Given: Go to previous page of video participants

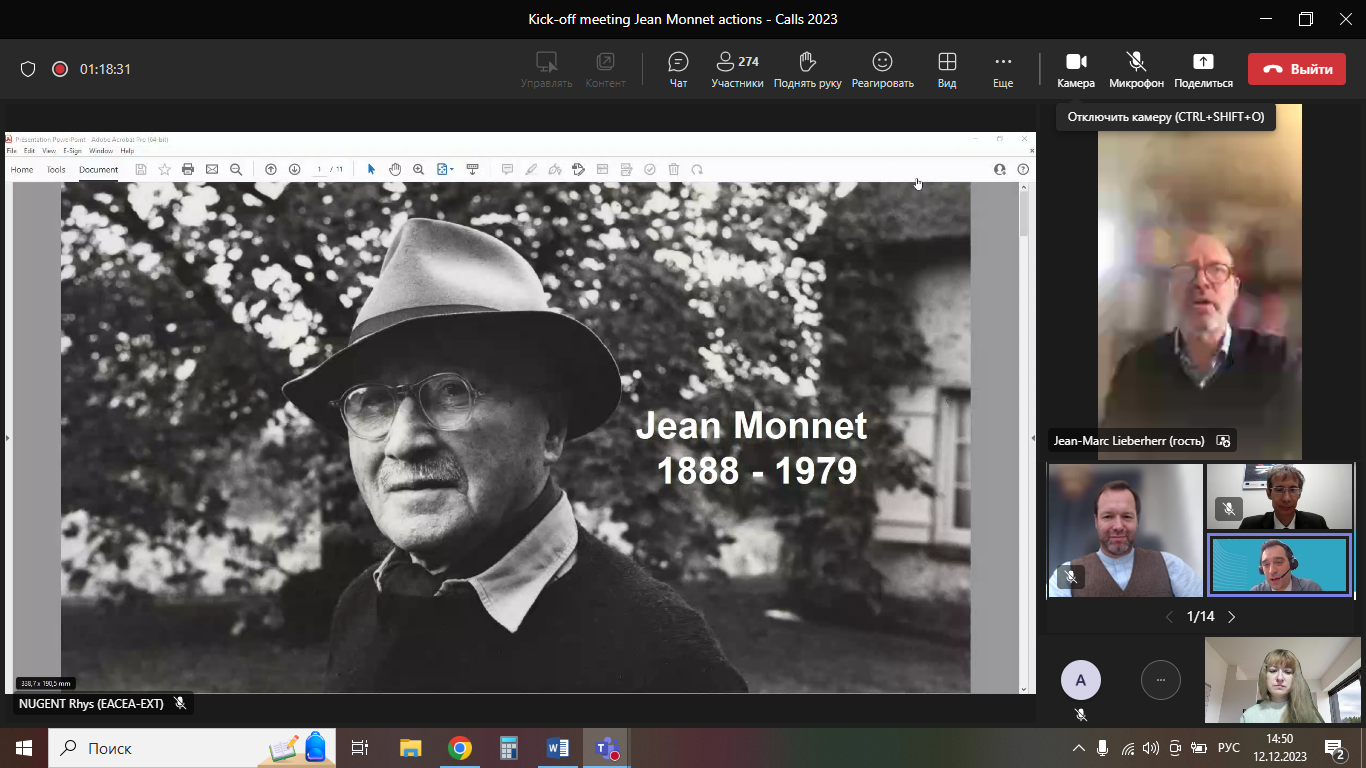Looking at the screenshot, I should coord(1169,617).
